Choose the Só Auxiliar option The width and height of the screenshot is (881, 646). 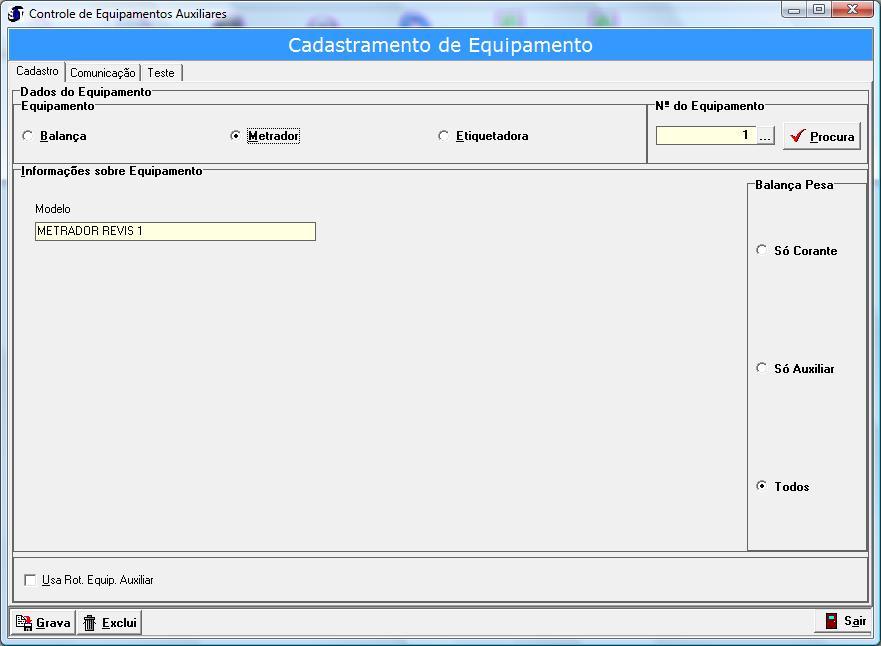(x=762, y=368)
